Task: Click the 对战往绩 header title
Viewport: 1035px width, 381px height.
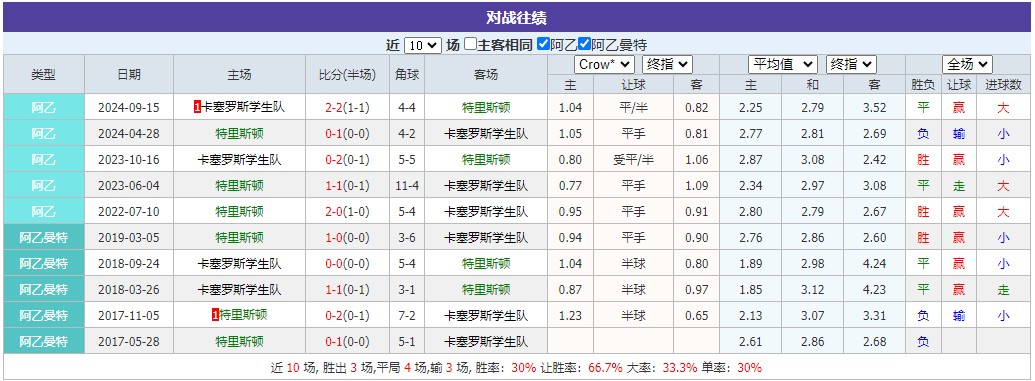Action: point(516,18)
